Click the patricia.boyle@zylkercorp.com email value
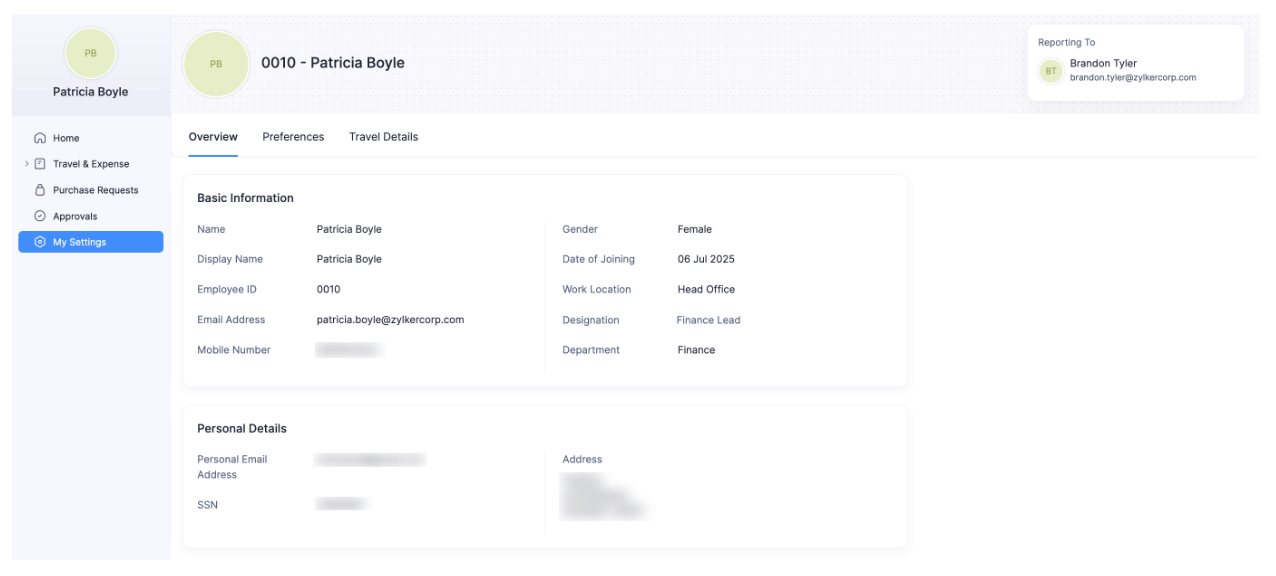 (x=390, y=320)
